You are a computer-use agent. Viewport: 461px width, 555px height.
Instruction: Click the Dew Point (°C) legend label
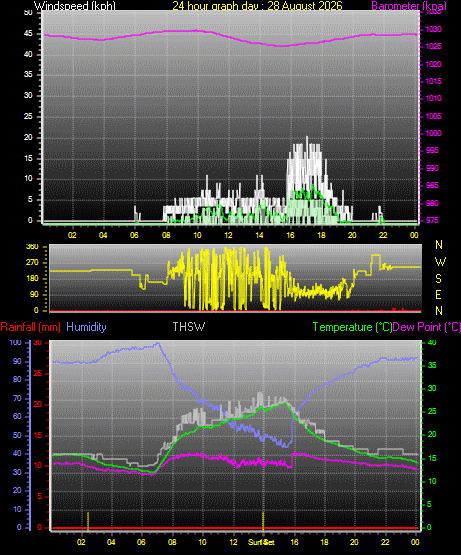click(427, 327)
